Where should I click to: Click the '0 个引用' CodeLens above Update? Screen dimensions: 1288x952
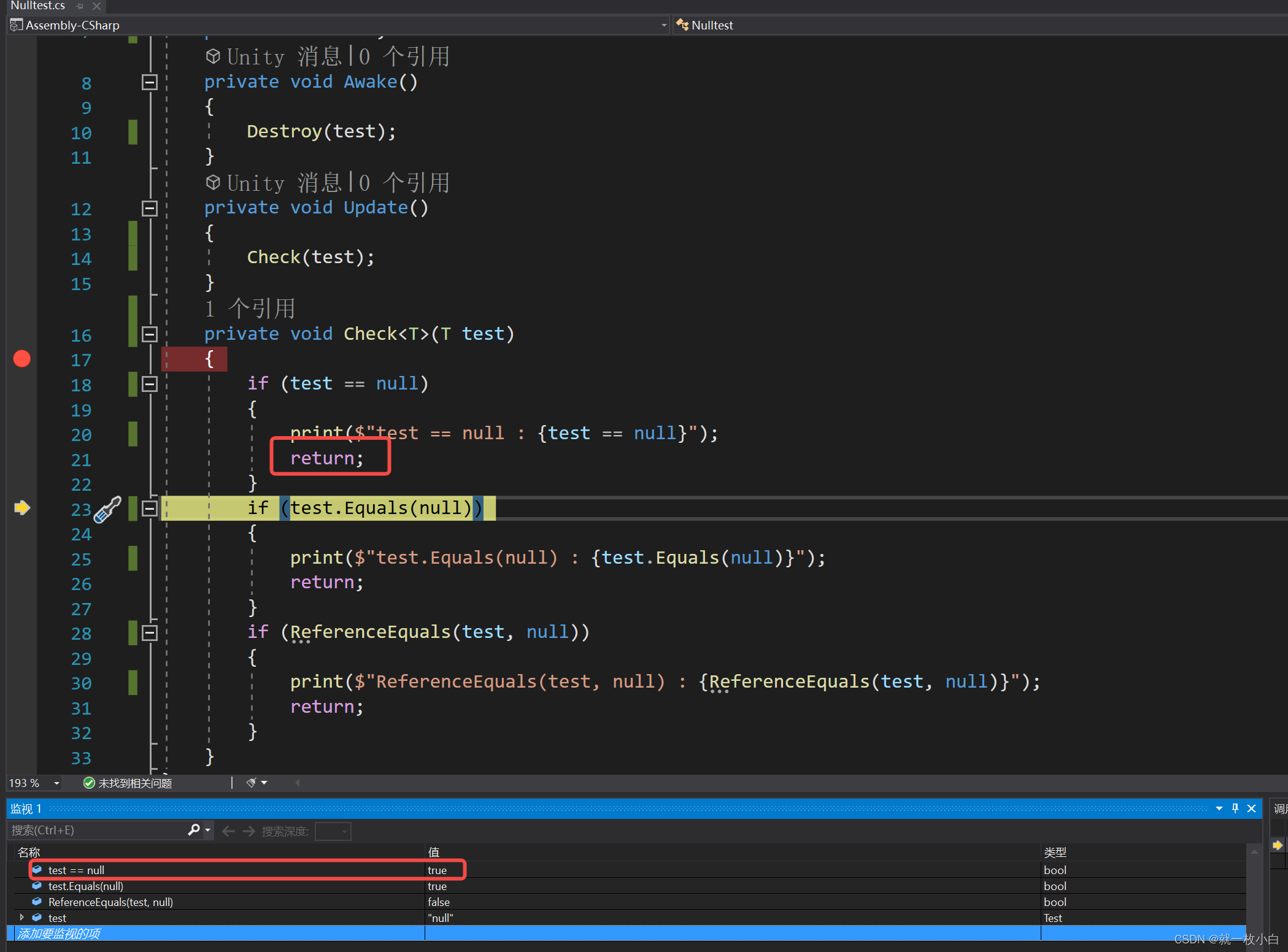click(404, 182)
